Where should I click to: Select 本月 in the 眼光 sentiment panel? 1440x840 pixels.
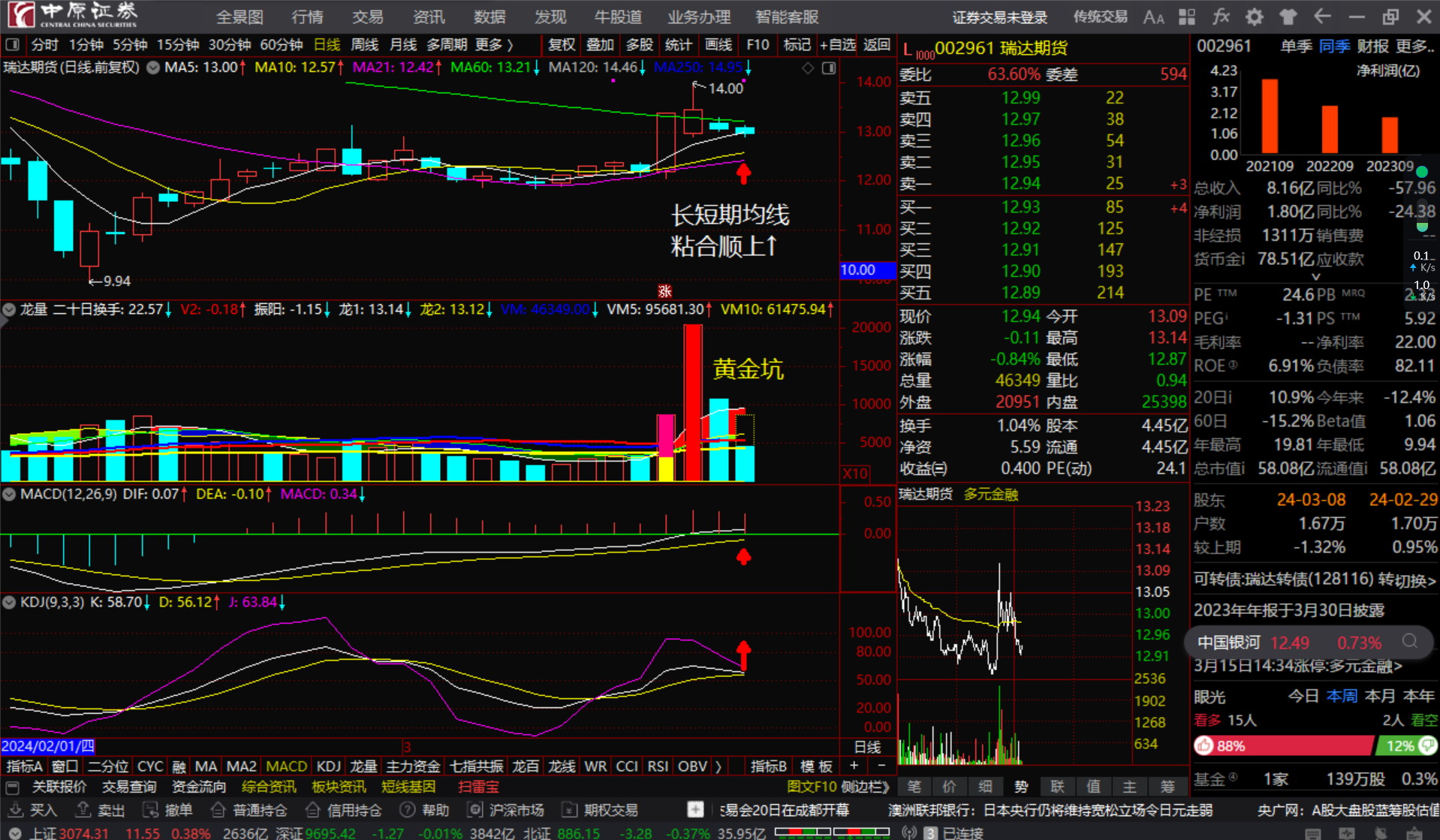[x=1380, y=697]
